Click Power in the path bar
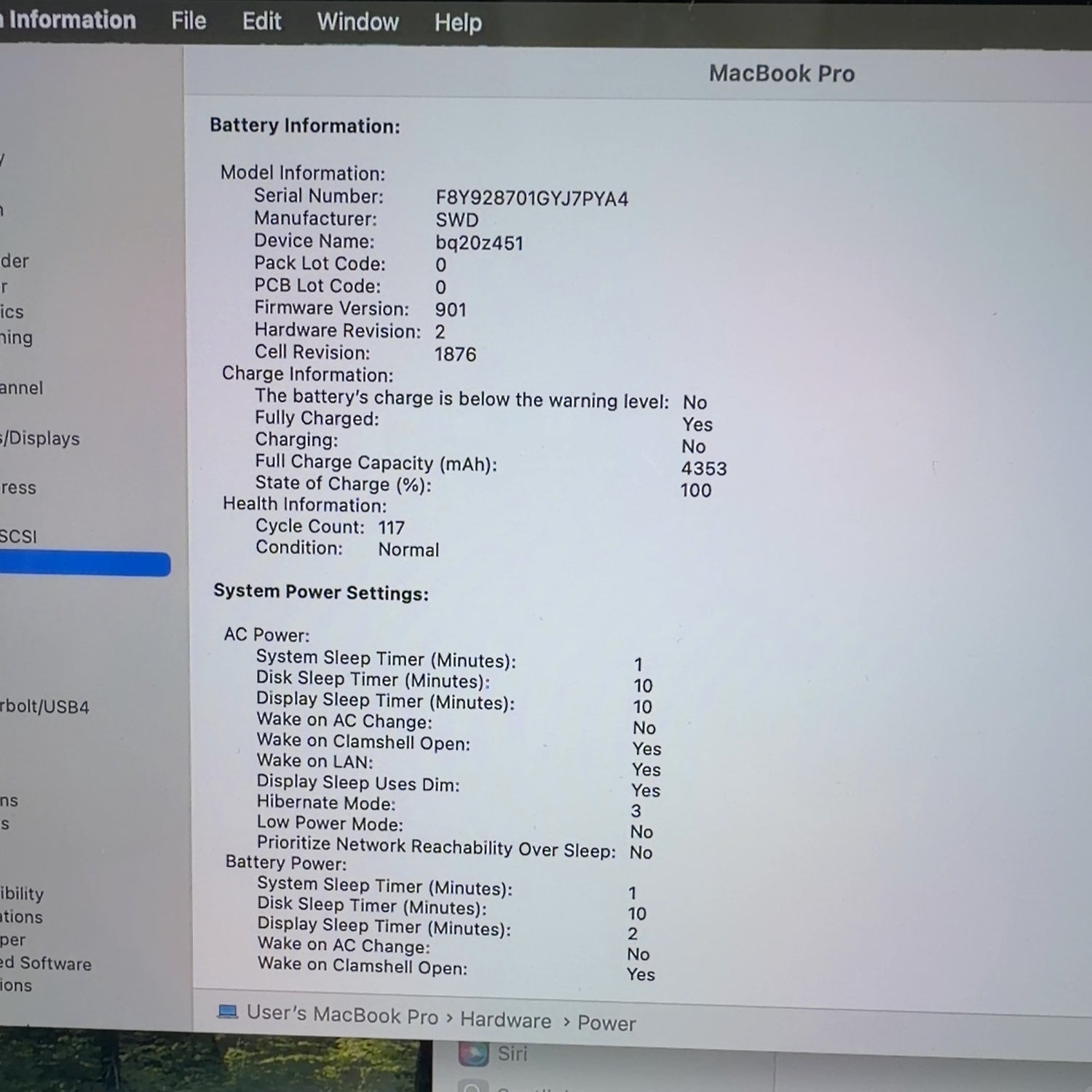 point(606,1023)
